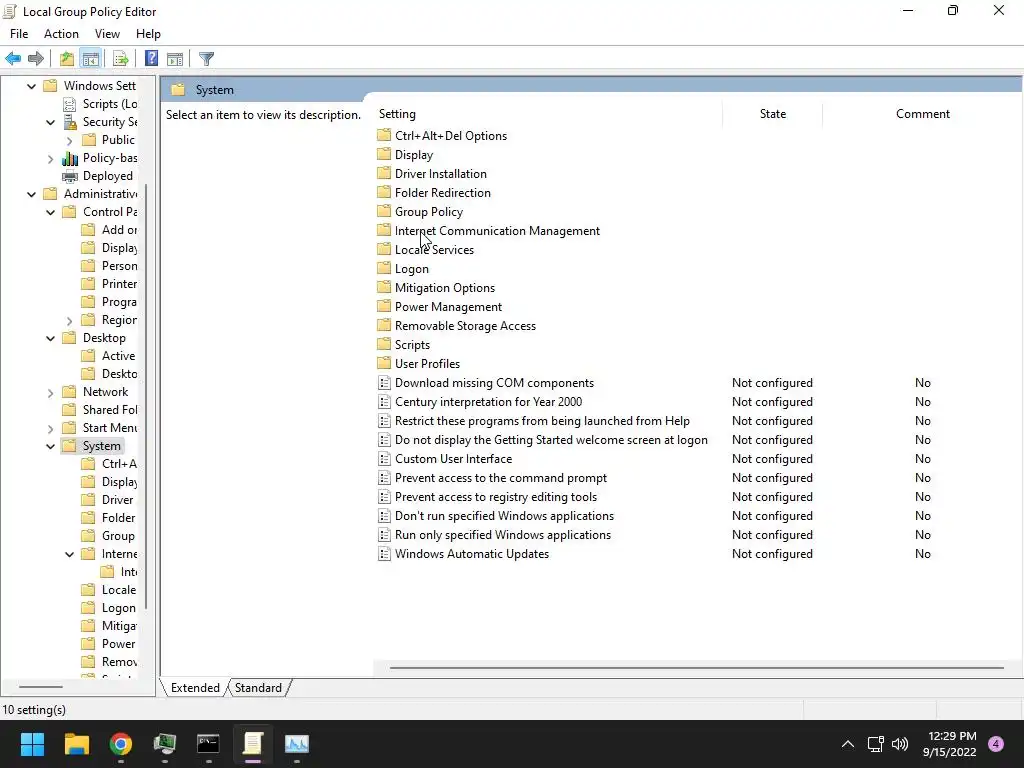Expand the Public Key tree node

[x=69, y=140]
